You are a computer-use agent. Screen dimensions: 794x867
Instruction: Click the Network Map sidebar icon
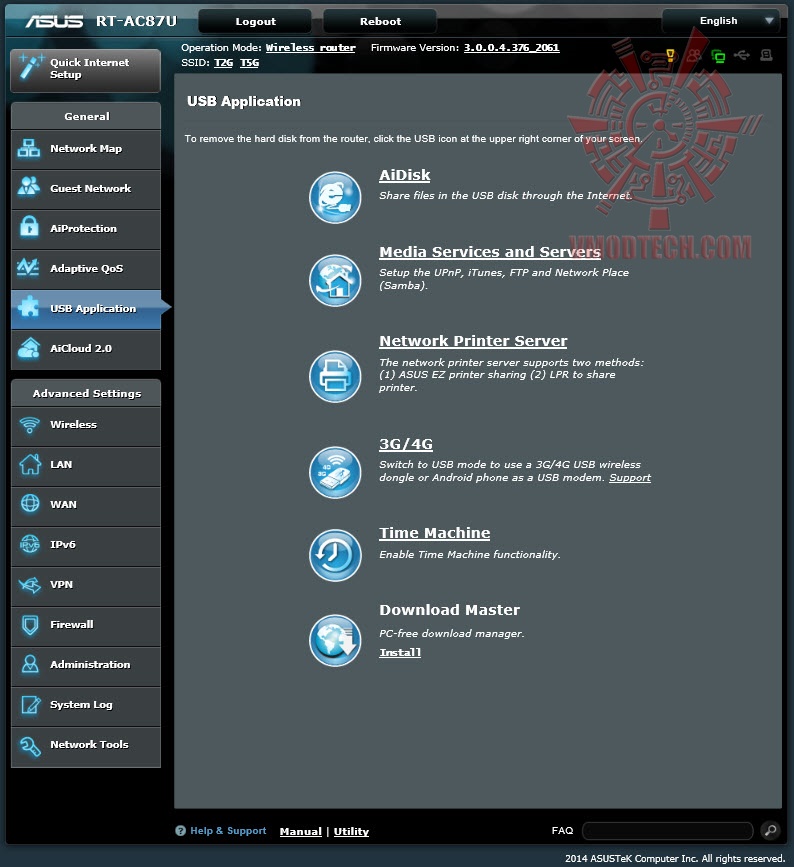tap(29, 149)
